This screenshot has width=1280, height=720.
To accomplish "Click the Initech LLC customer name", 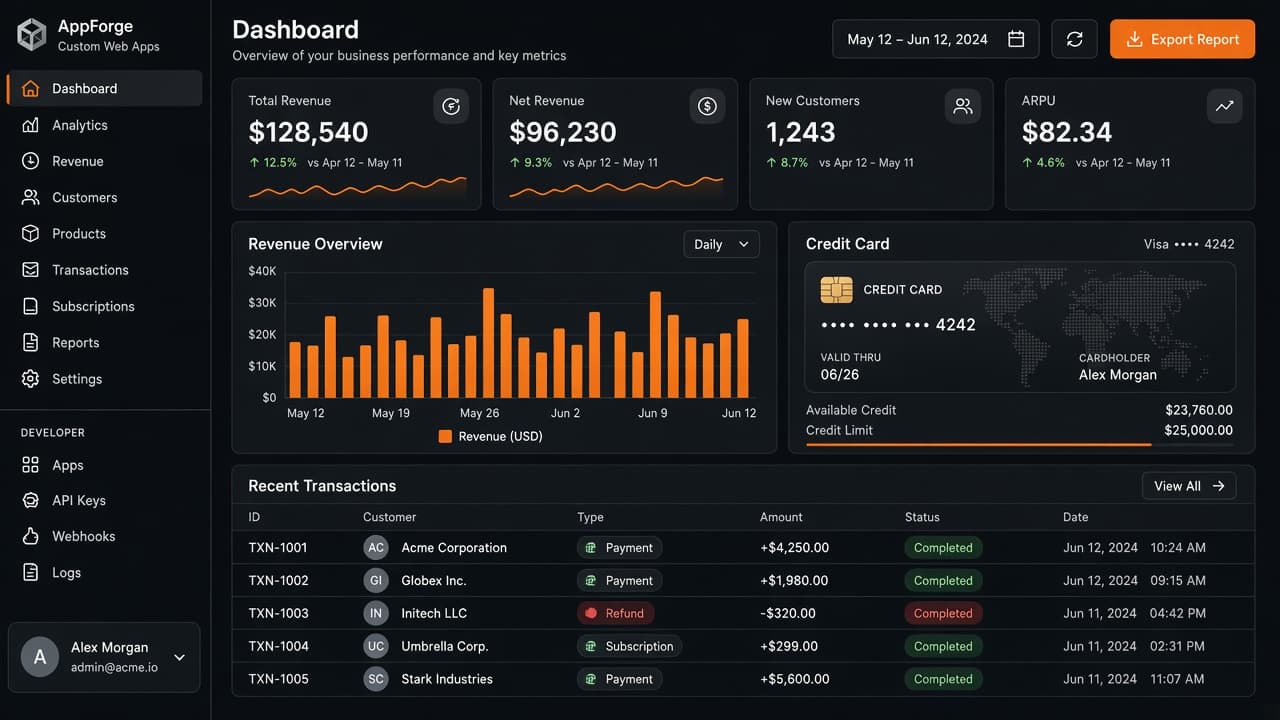I will (434, 613).
